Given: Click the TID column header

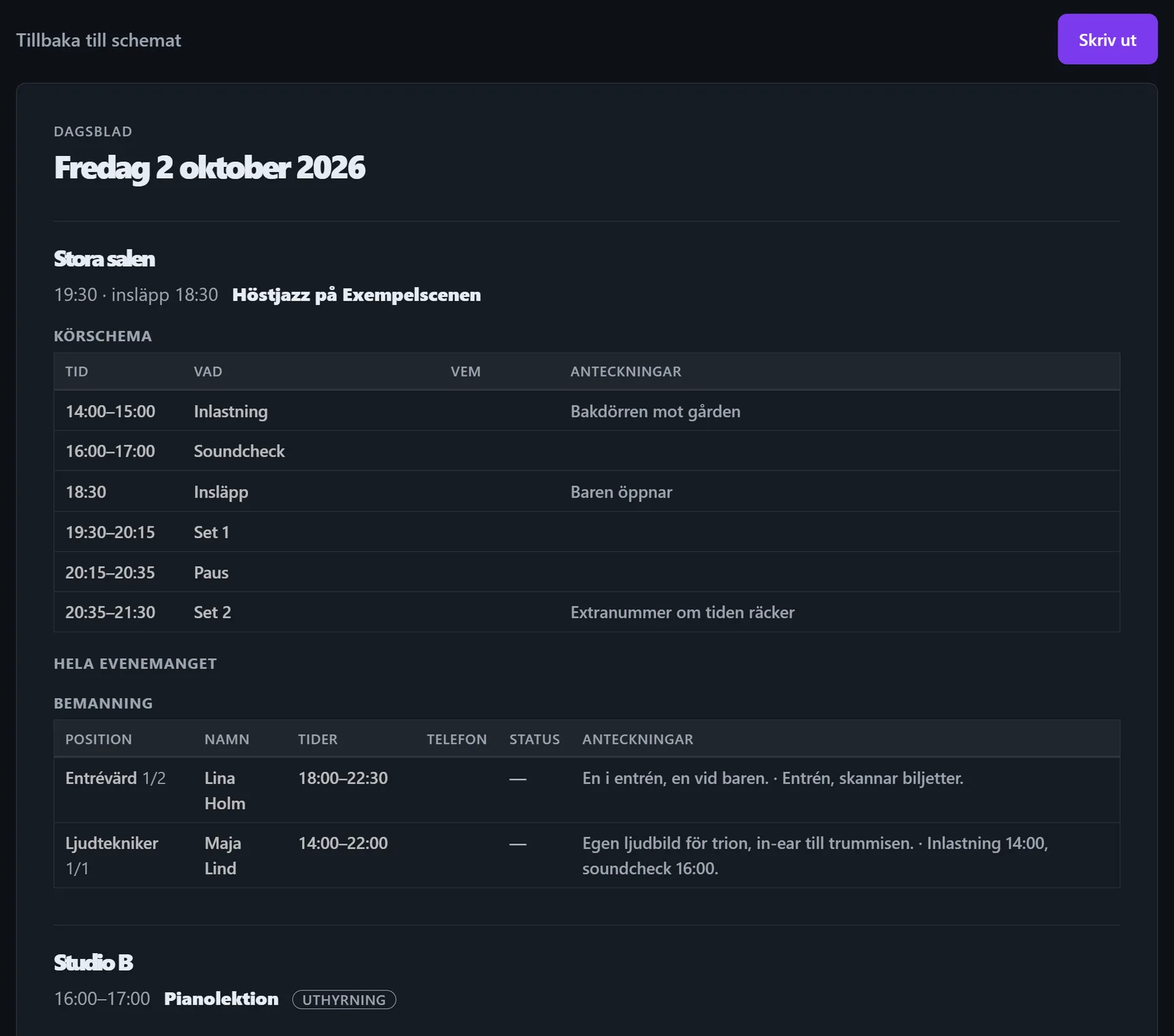Looking at the screenshot, I should tap(76, 371).
